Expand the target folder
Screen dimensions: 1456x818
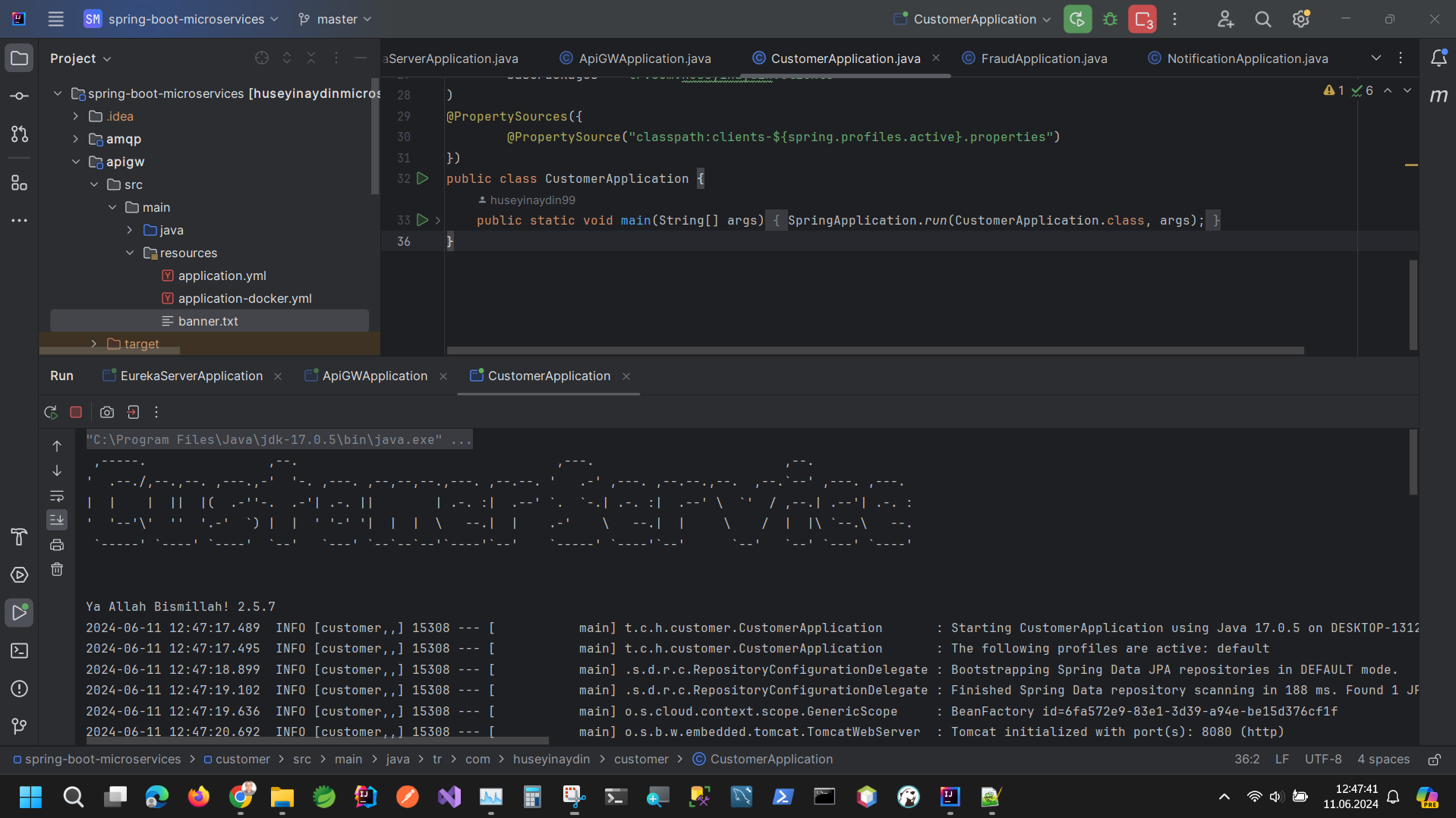click(94, 344)
